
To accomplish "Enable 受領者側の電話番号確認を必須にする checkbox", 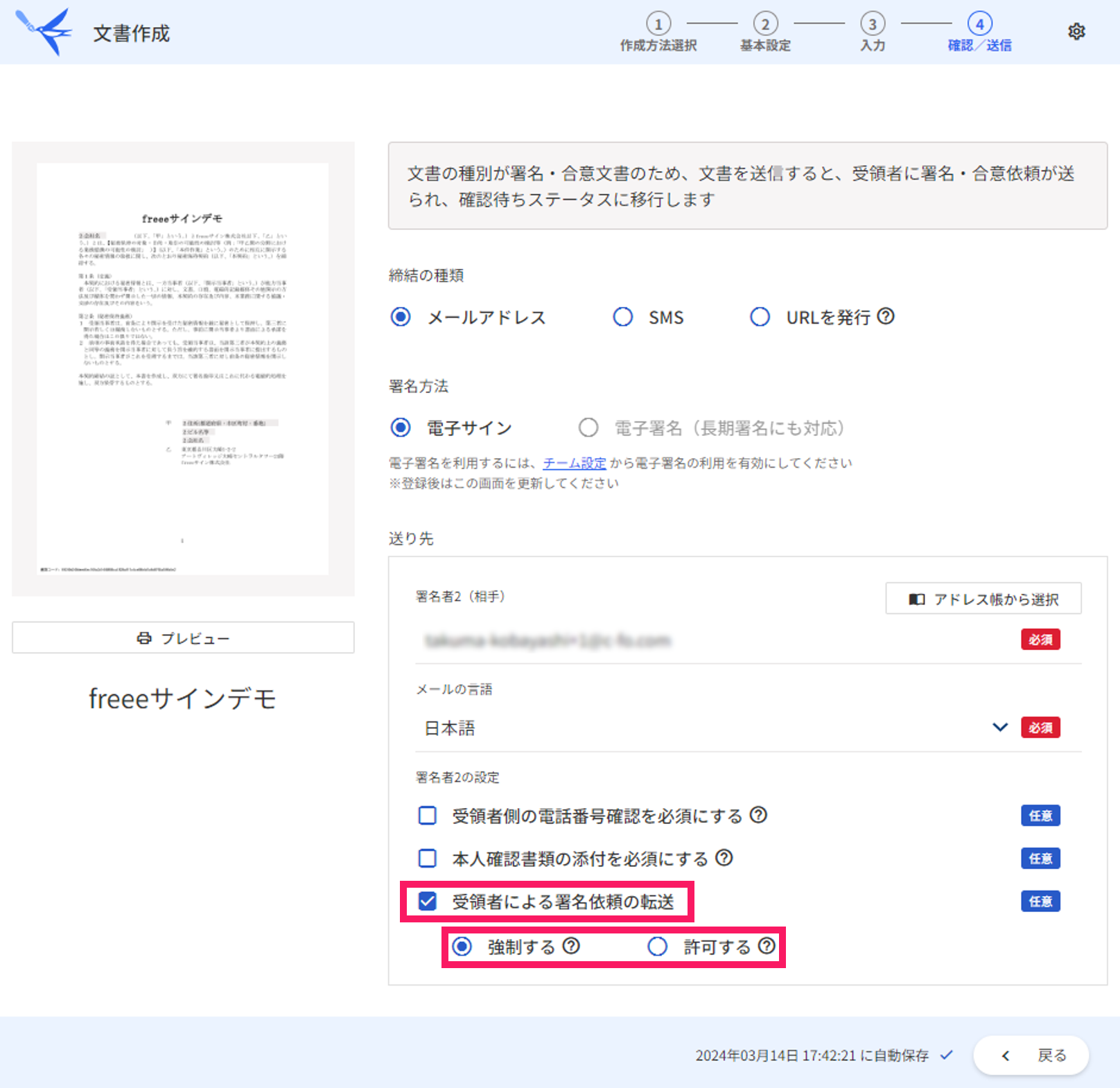I will click(428, 816).
